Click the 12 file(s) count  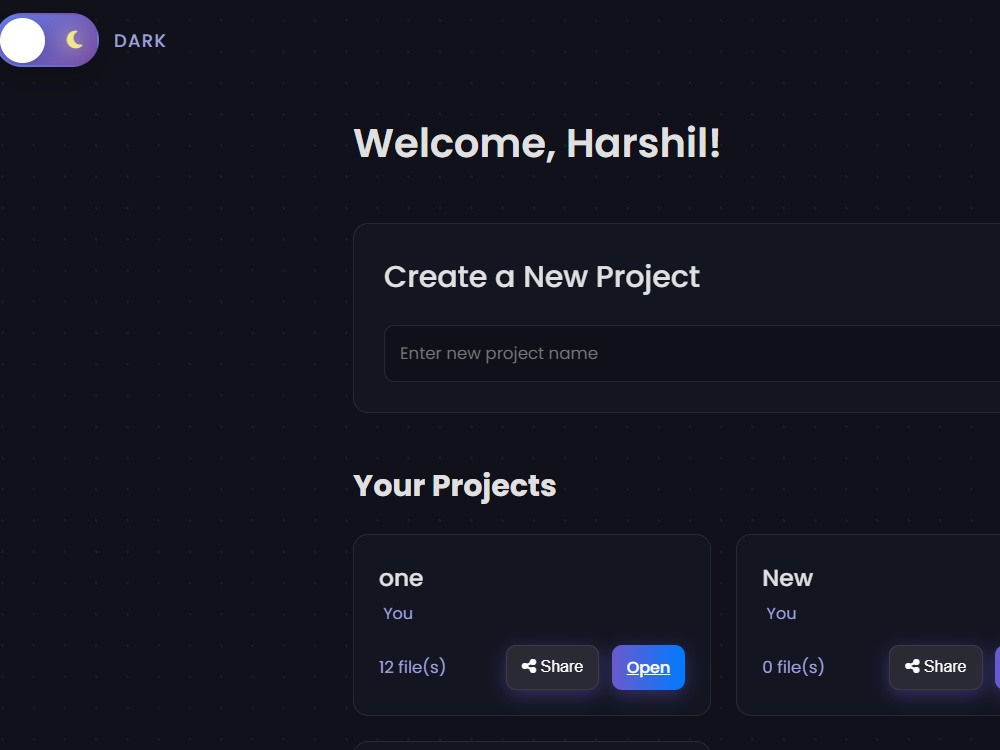coord(412,667)
